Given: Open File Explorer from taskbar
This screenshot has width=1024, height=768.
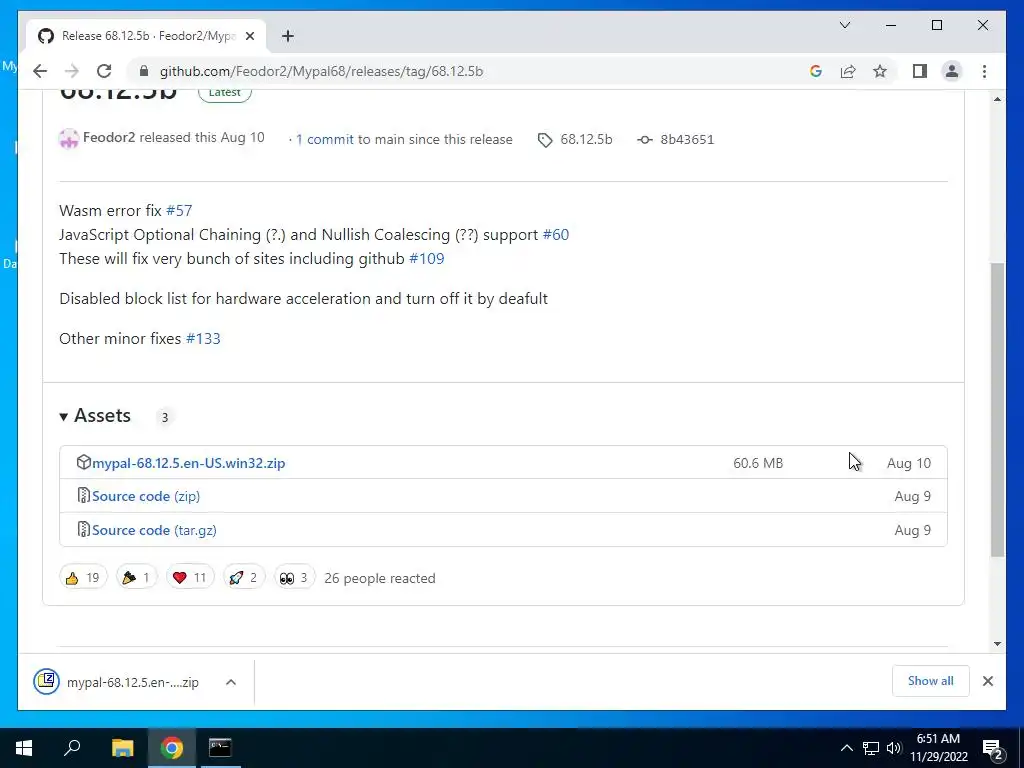Looking at the screenshot, I should click(x=122, y=748).
